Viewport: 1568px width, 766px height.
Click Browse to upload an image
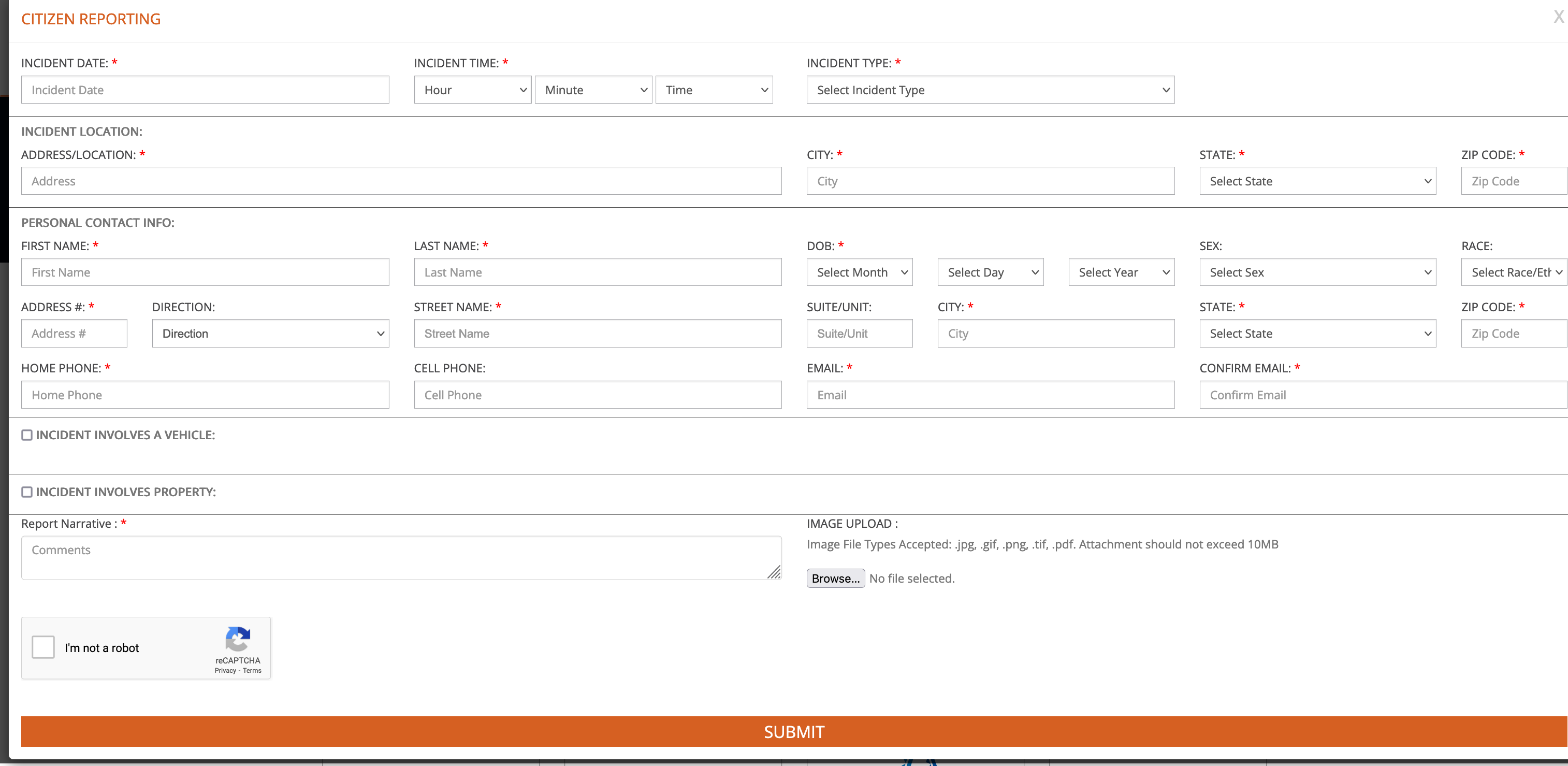[835, 579]
